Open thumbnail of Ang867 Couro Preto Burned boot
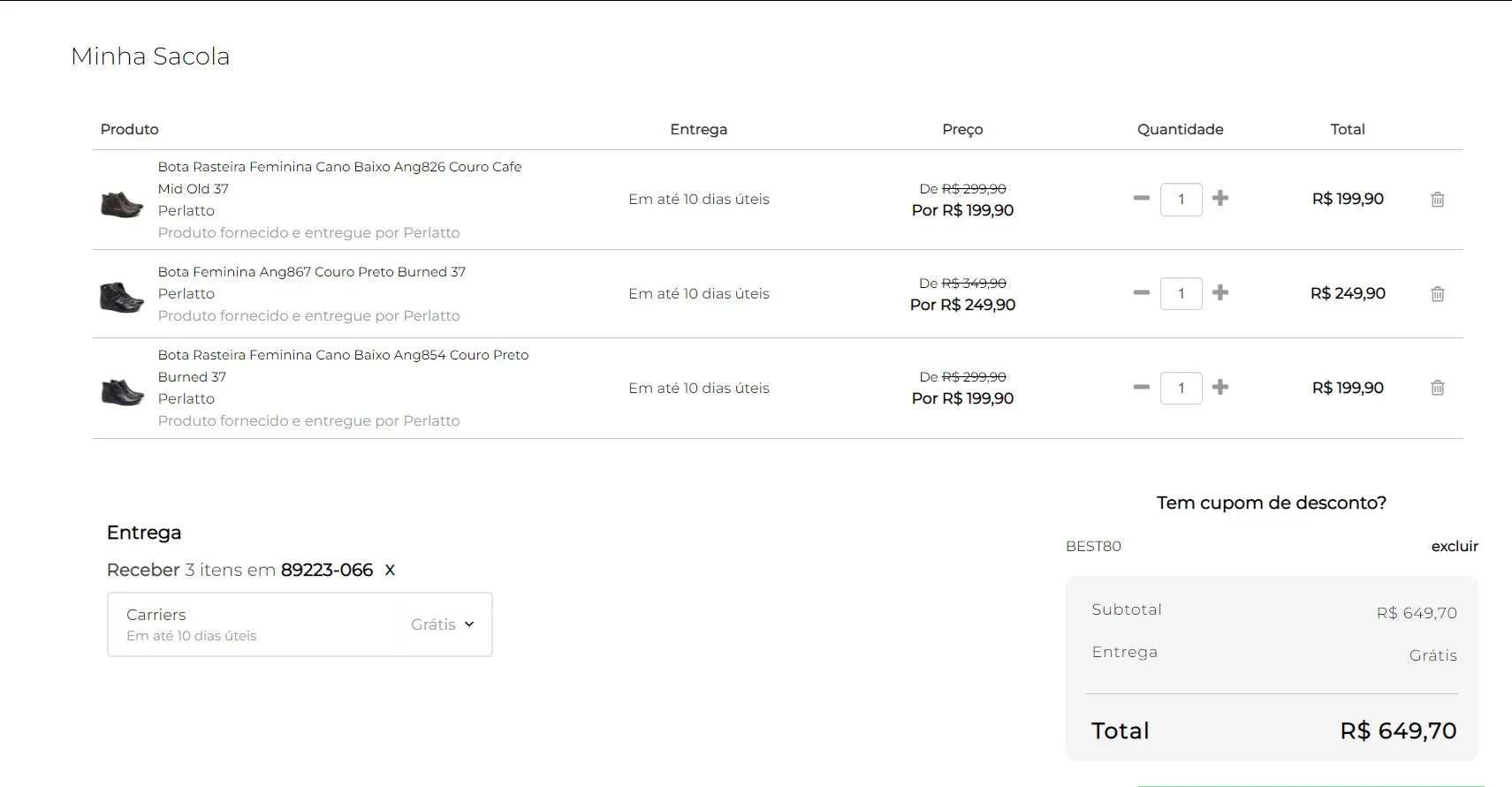1512x787 pixels. coord(122,298)
